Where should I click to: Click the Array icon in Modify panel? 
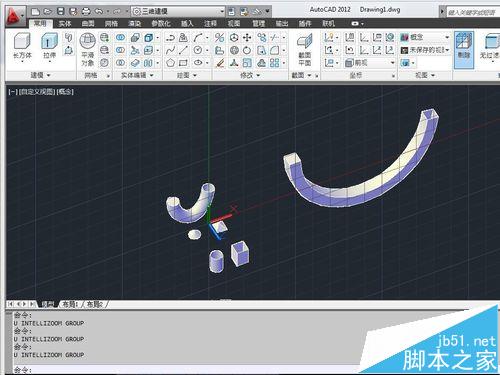point(275,63)
